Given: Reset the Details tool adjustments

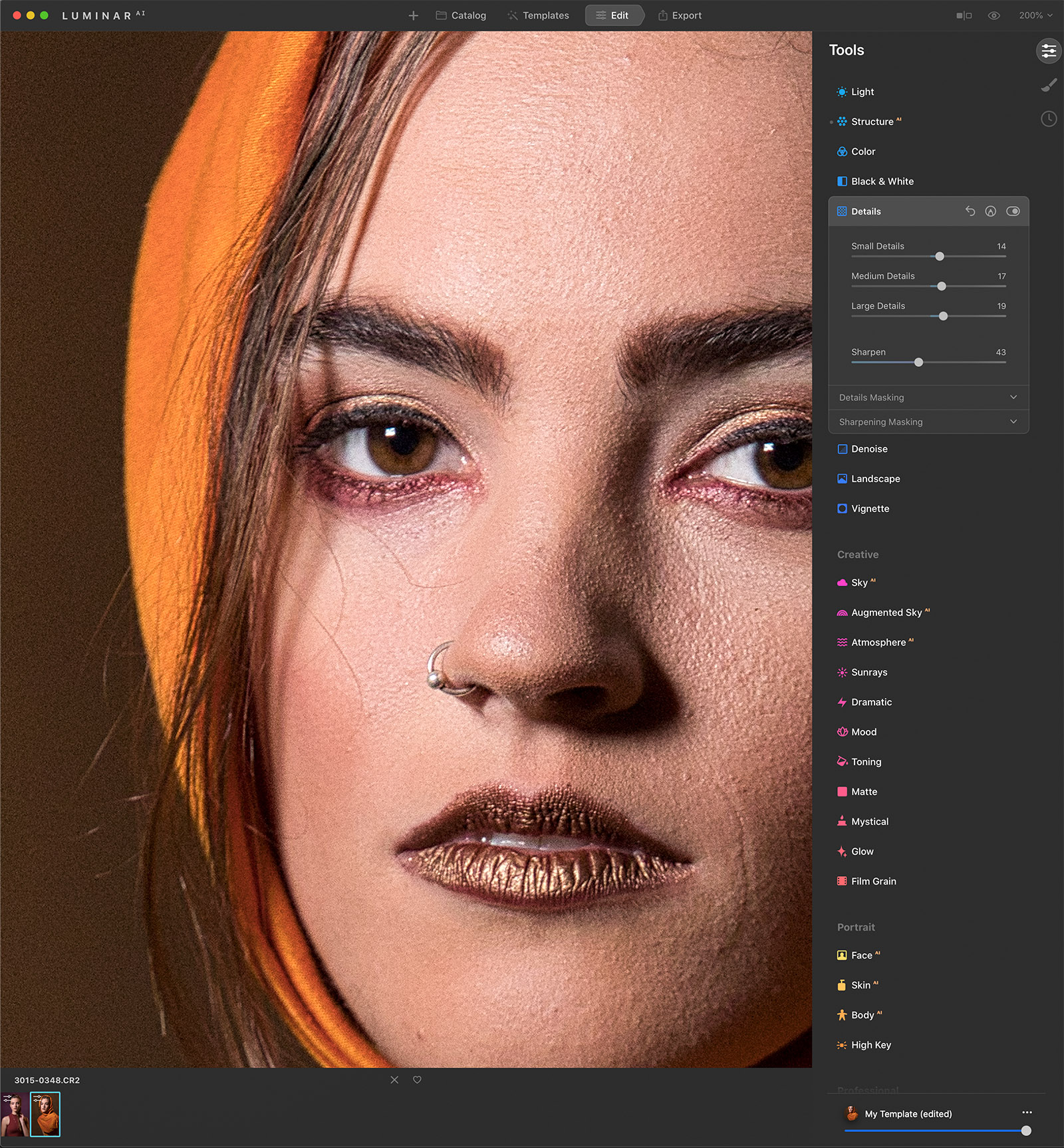Looking at the screenshot, I should (970, 211).
